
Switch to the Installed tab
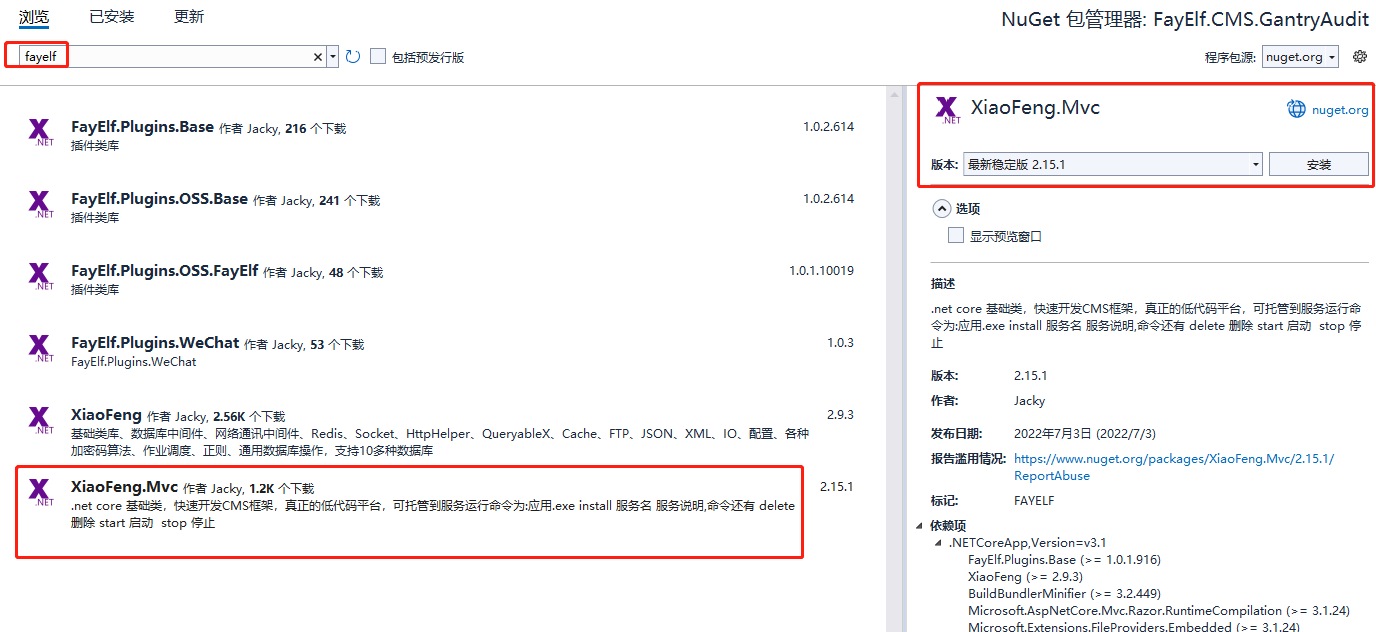tap(111, 17)
